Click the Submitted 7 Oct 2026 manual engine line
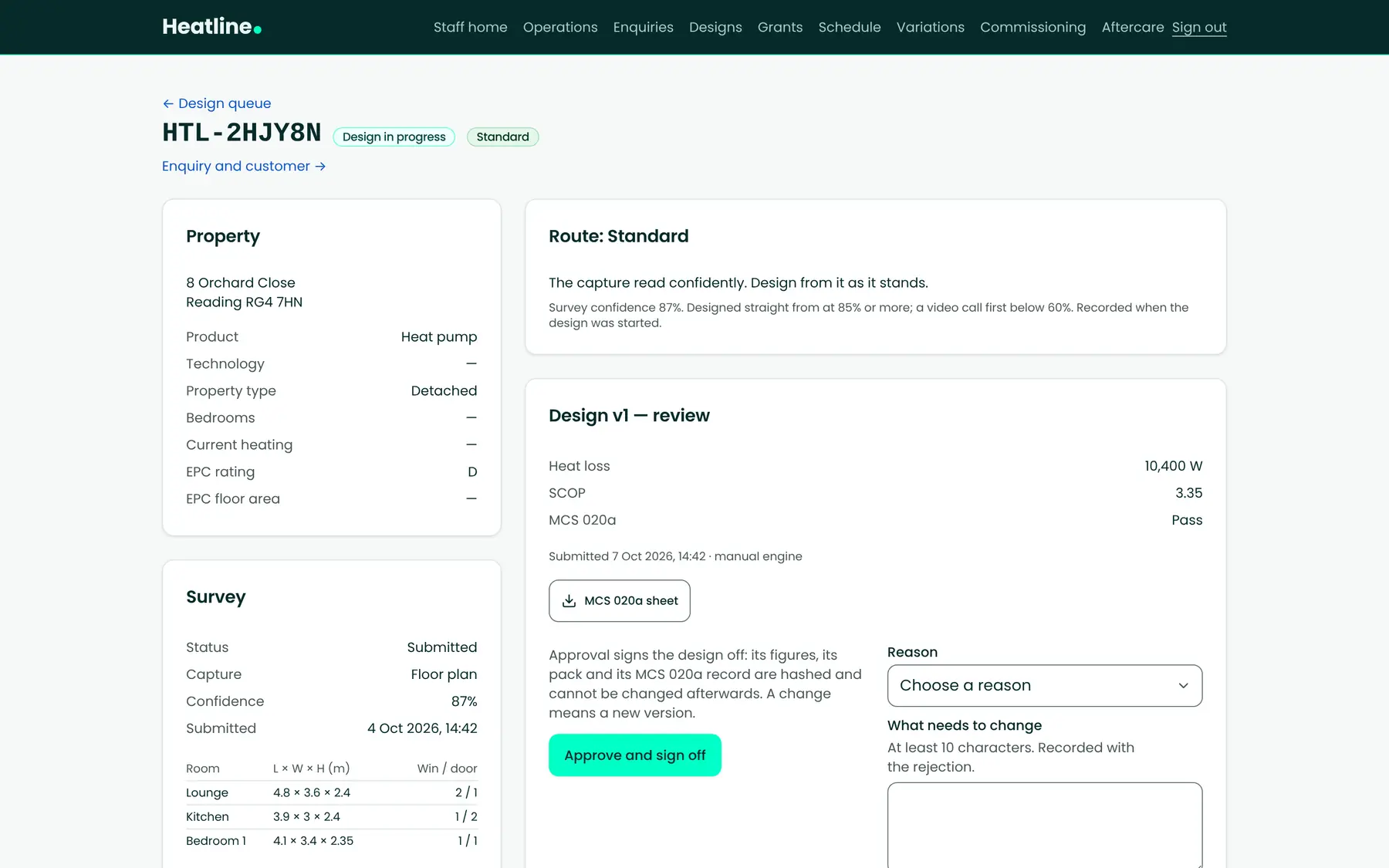The image size is (1389, 868). (675, 556)
